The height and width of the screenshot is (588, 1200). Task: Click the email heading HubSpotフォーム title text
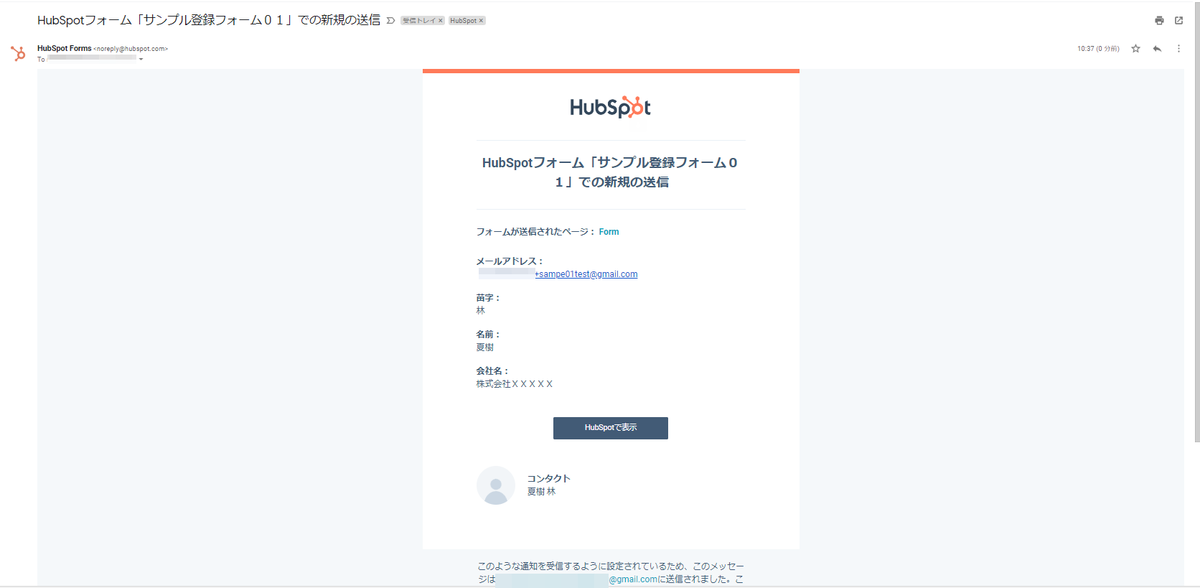[x=610, y=172]
